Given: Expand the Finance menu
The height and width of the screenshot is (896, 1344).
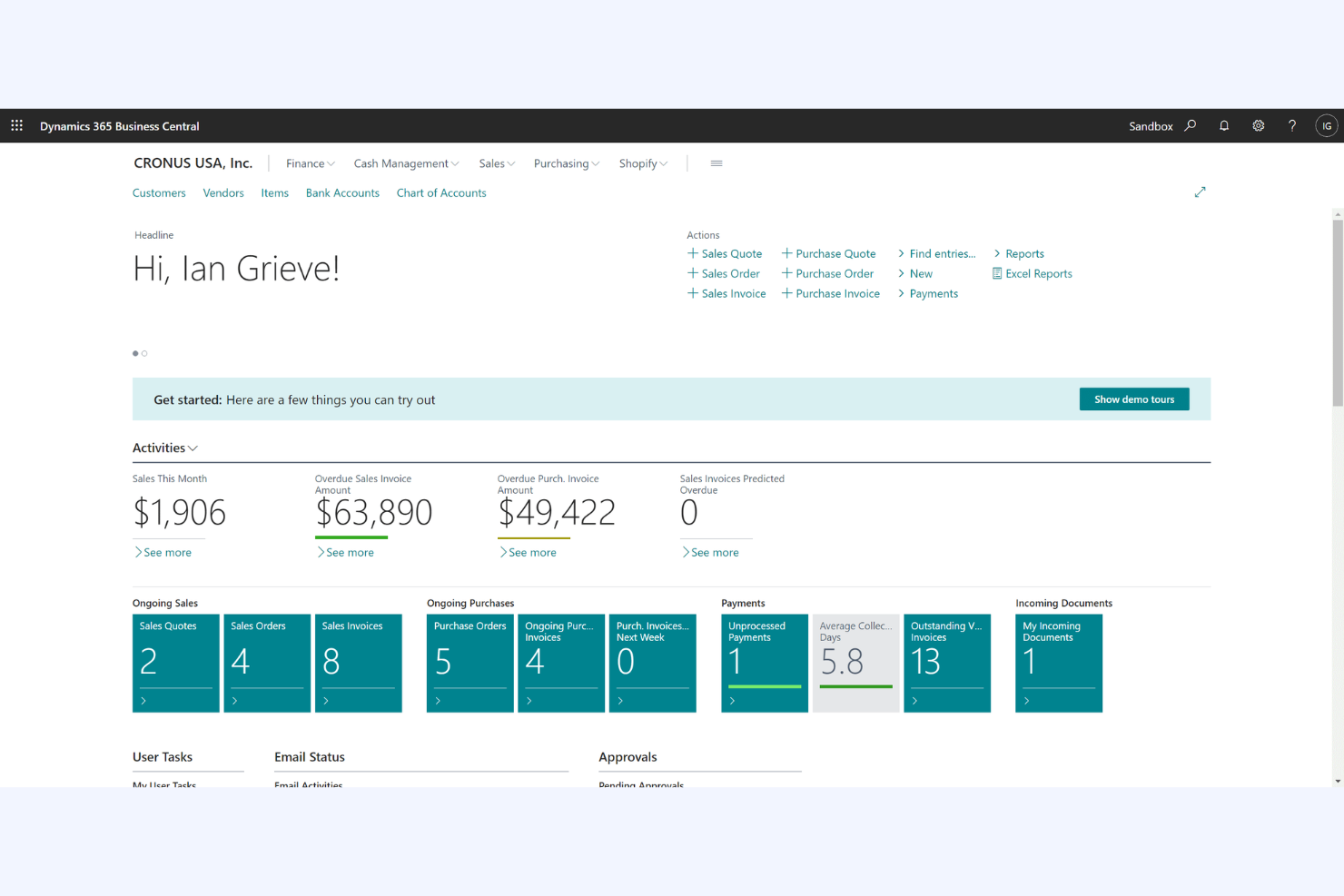Looking at the screenshot, I should pos(309,163).
